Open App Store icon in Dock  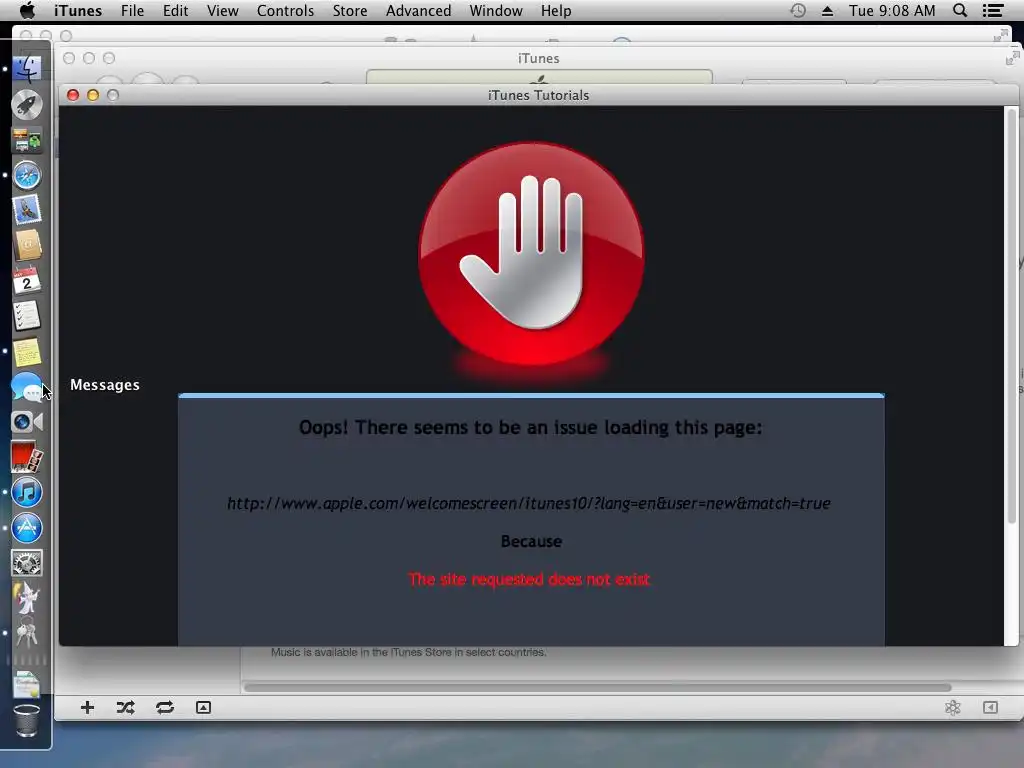coord(27,528)
